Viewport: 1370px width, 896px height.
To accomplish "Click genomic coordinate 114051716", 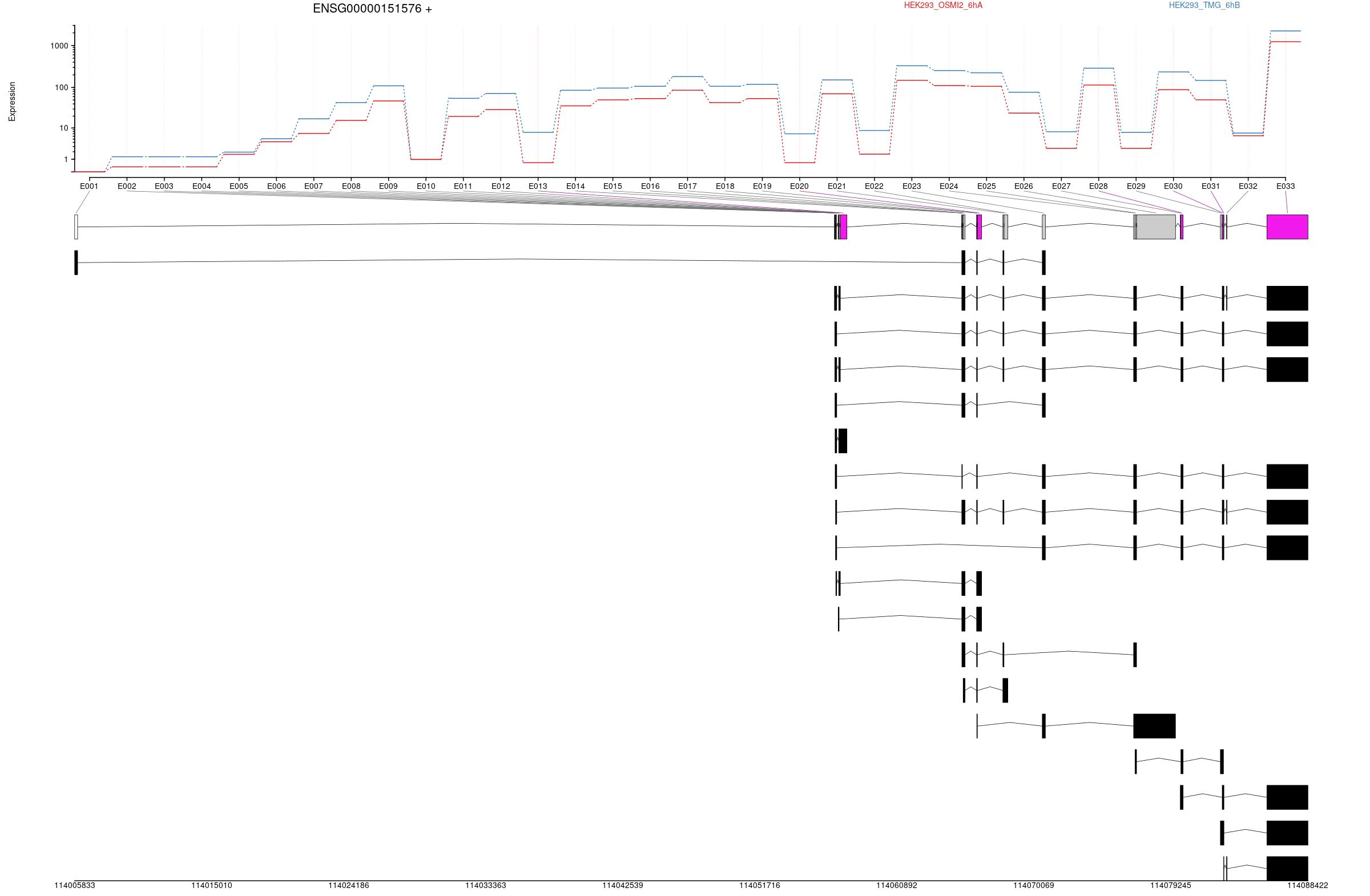I will [760, 885].
